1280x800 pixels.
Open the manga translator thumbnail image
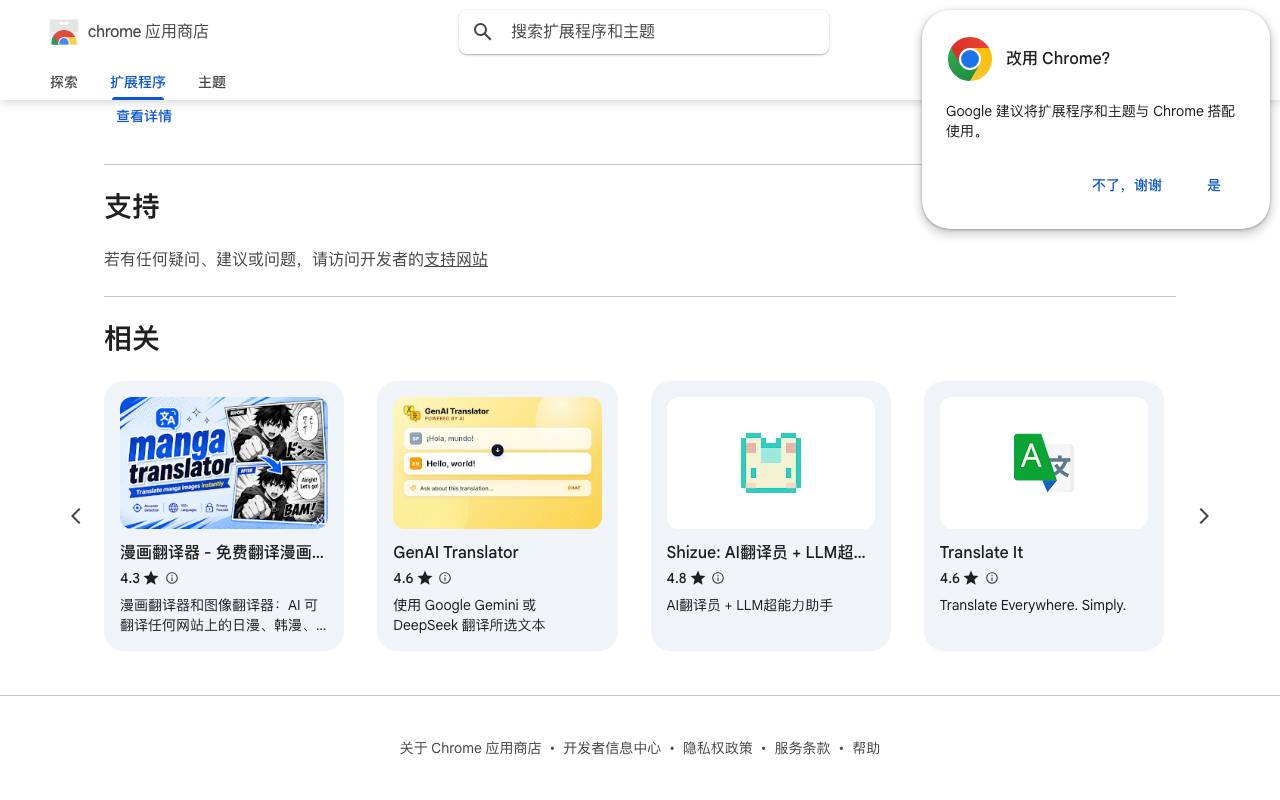click(x=224, y=463)
